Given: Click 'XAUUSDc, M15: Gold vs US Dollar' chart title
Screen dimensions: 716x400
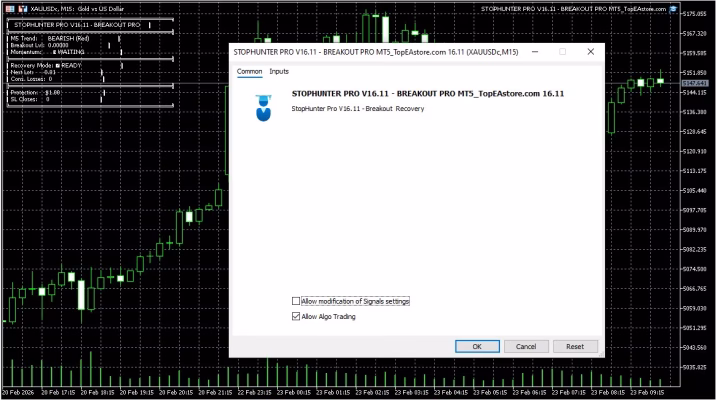Looking at the screenshot, I should pos(77,9).
